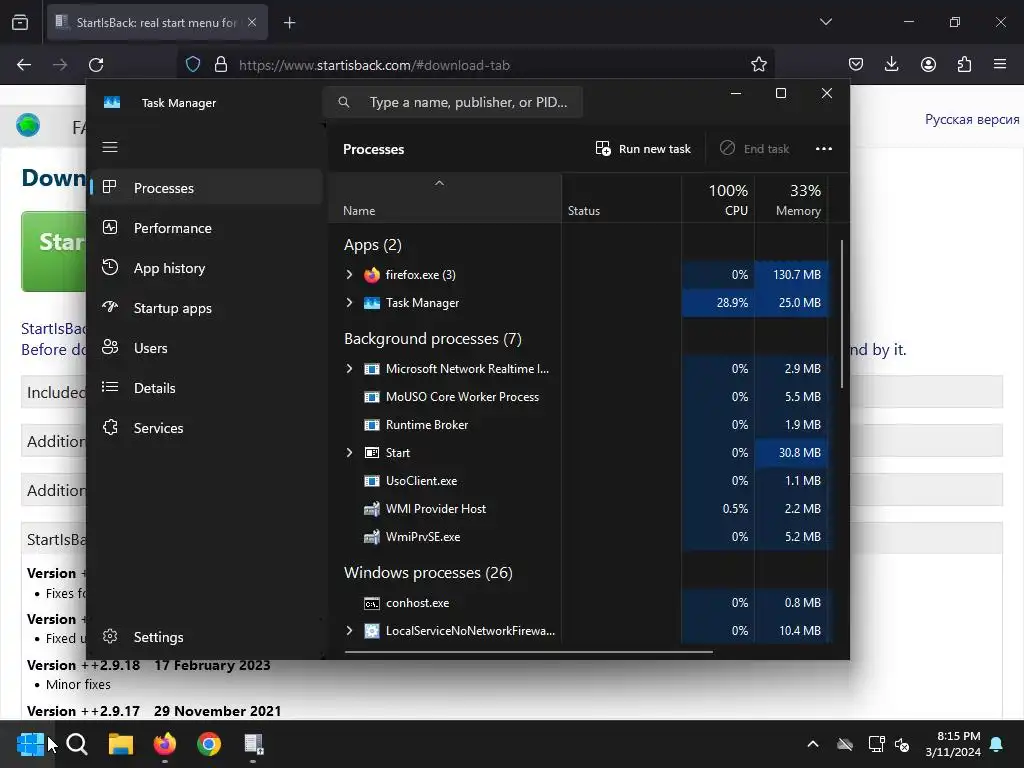
Task: Go back in Firefox browser
Action: pos(24,65)
